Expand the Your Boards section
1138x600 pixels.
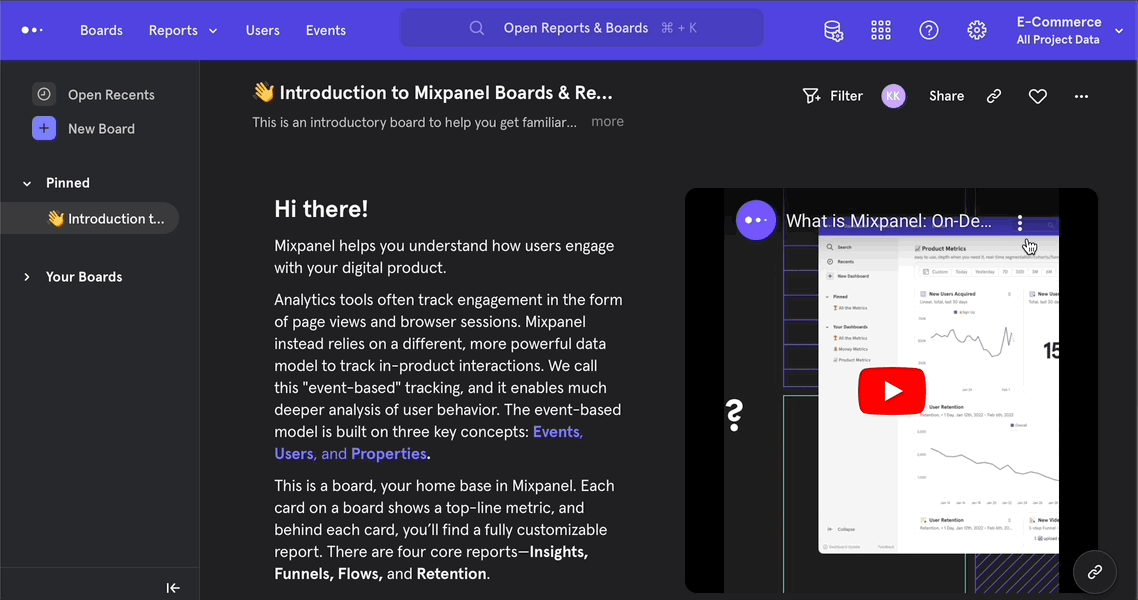pyautogui.click(x=27, y=277)
